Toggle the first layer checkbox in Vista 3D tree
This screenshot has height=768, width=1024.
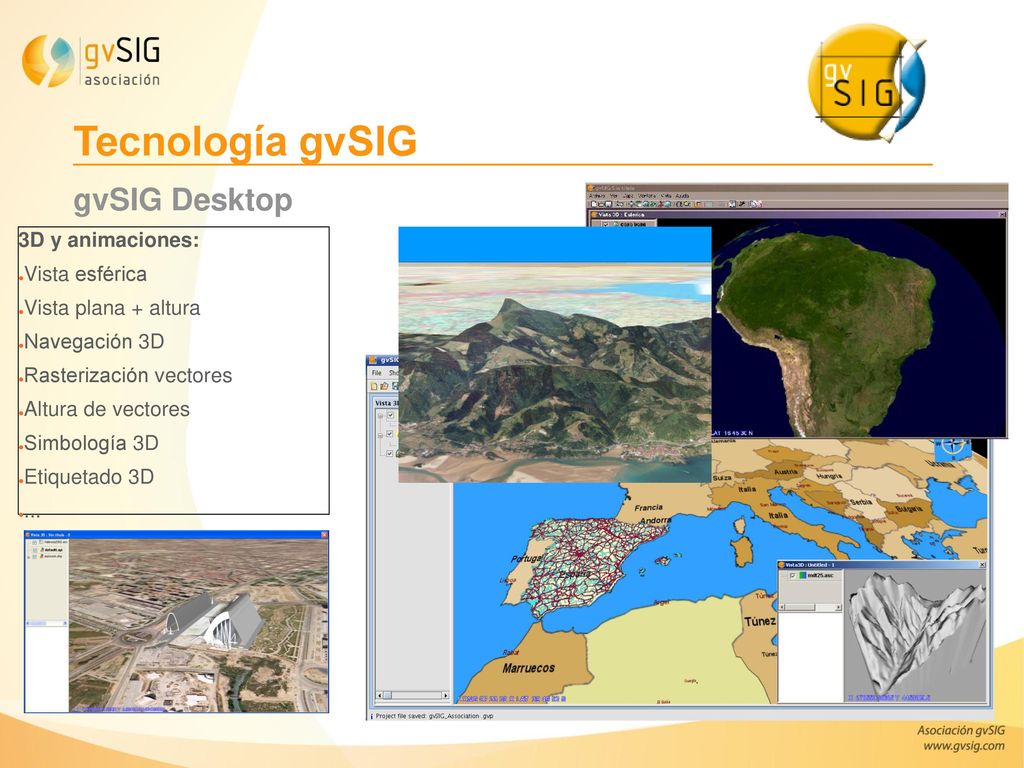pyautogui.click(x=390, y=415)
